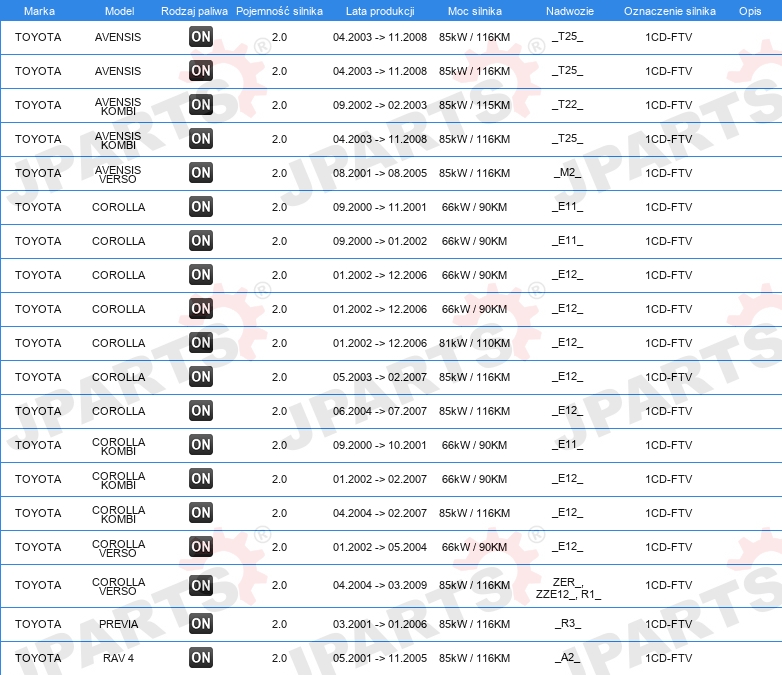The width and height of the screenshot is (782, 675).
Task: Click the ON badge in the Corolla Kombi 09.2000 -> 10.2001 row
Action: tap(201, 445)
